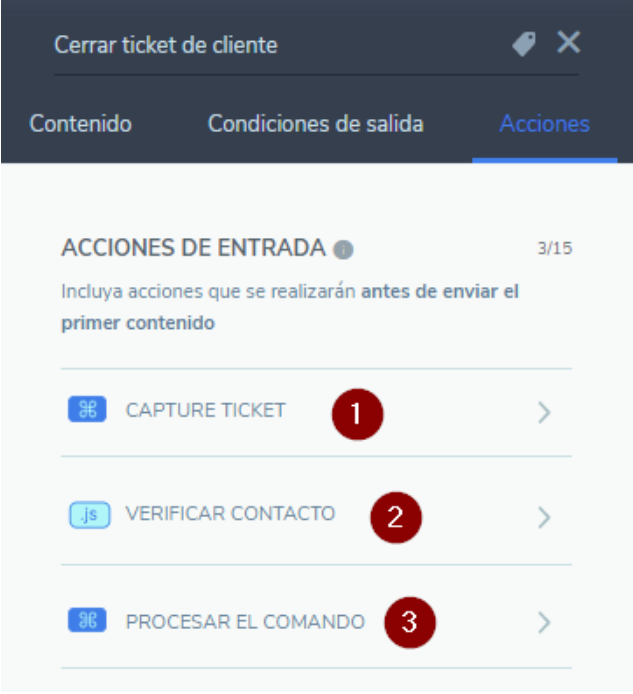Viewport: 633px width, 694px height.
Task: Open the PROCESAR EL COMANDO action
Action: (316, 617)
